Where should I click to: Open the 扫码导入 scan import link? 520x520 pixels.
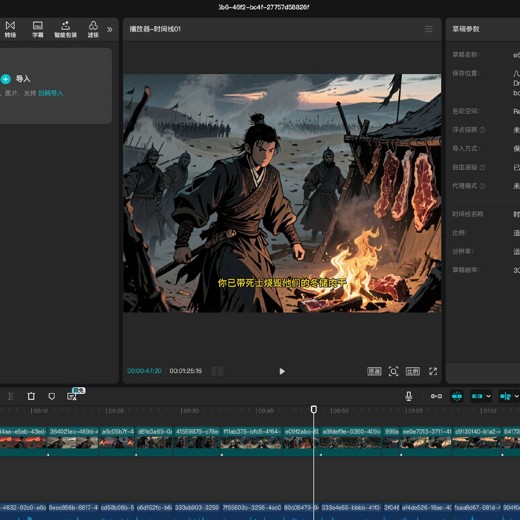pos(51,93)
